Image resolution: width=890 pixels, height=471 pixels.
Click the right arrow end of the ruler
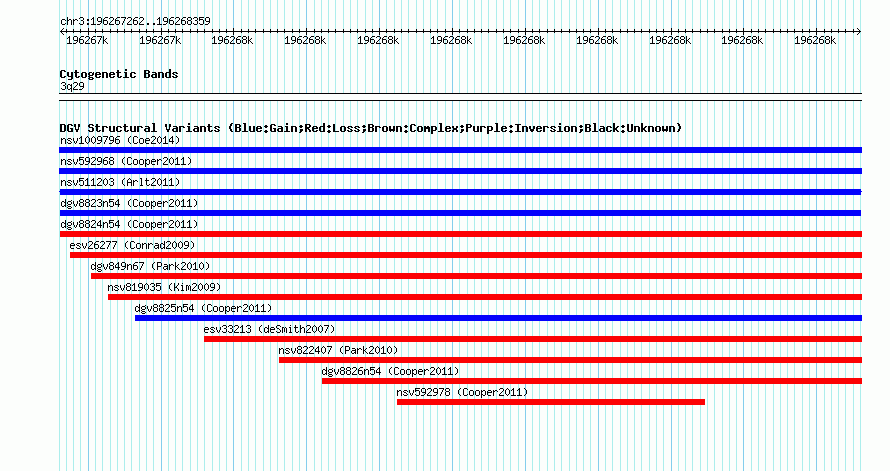tap(859, 32)
